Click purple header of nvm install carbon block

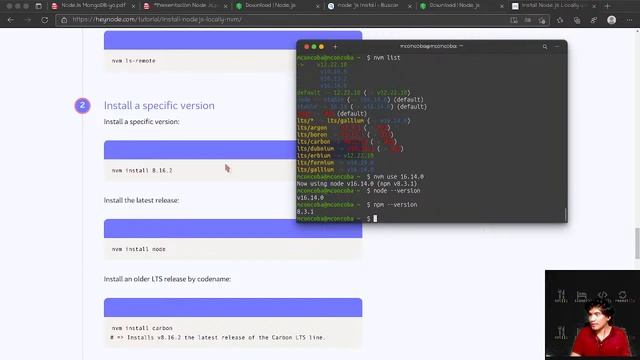pyautogui.click(x=233, y=307)
